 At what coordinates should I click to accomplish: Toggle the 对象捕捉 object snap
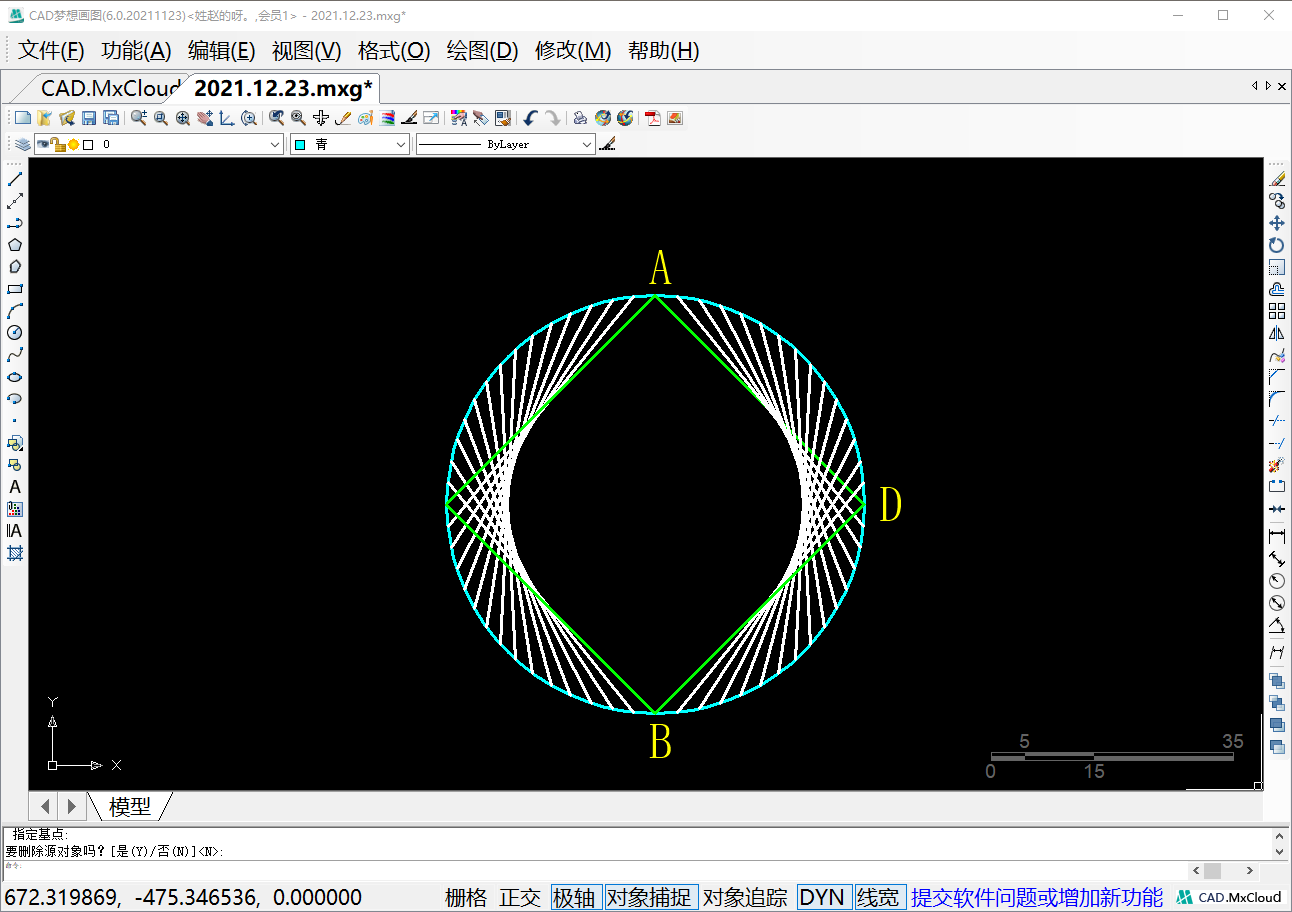(651, 897)
